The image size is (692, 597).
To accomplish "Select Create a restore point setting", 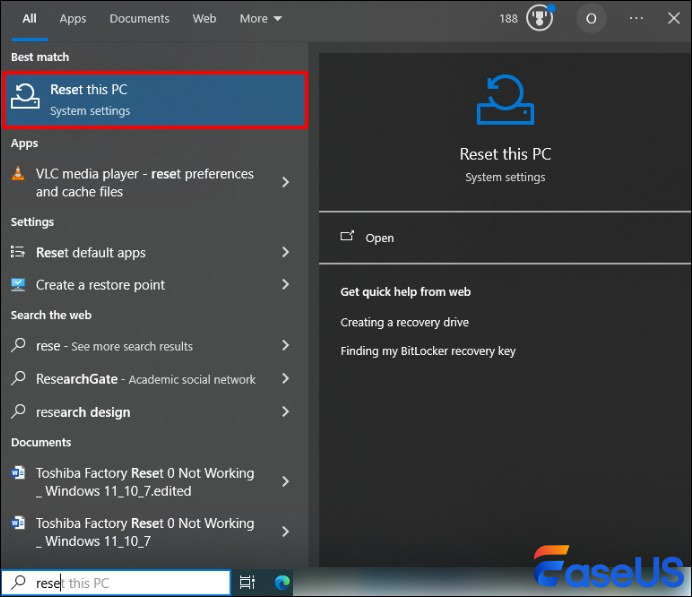I will [100, 285].
